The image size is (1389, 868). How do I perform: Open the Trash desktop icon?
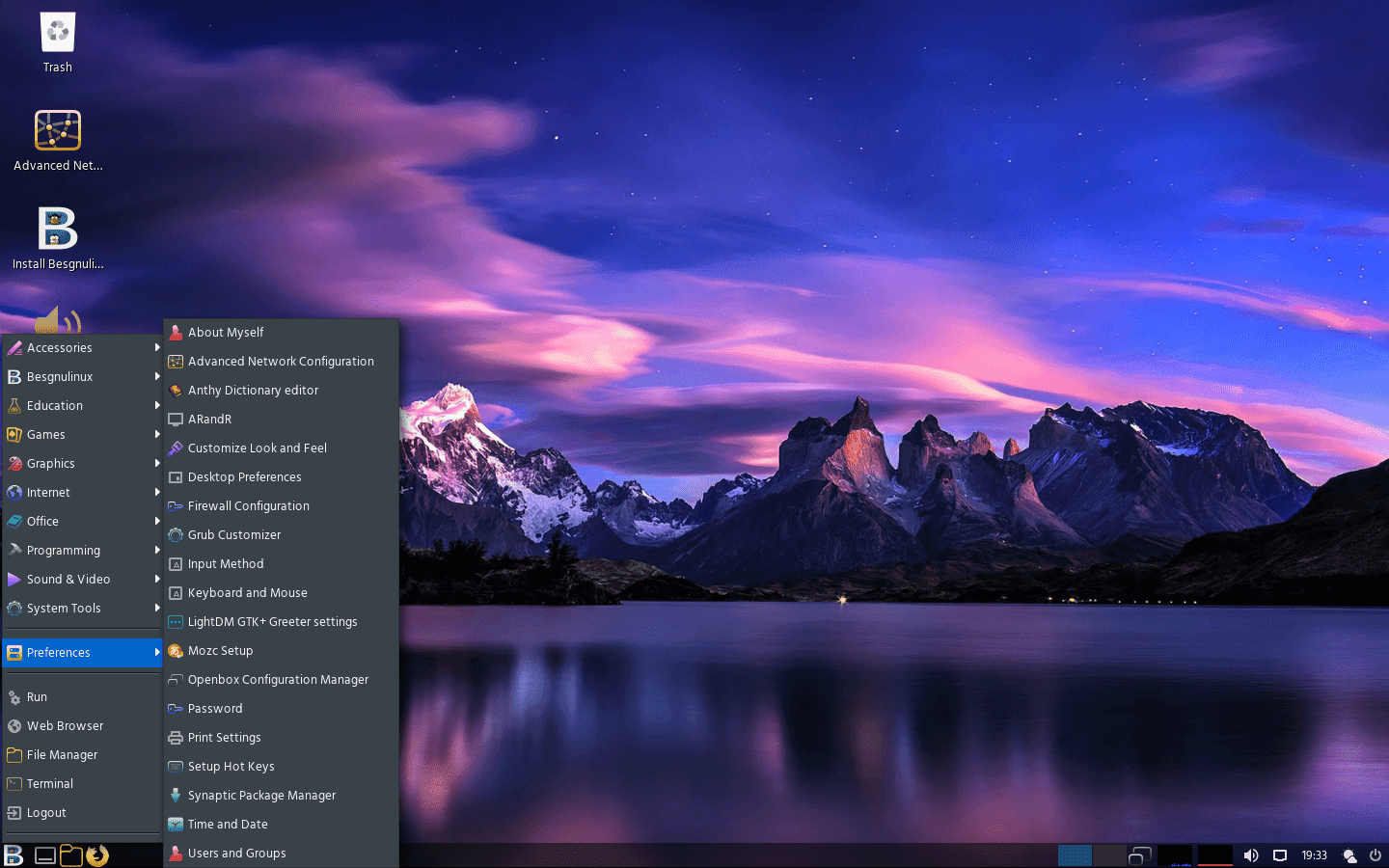(58, 42)
